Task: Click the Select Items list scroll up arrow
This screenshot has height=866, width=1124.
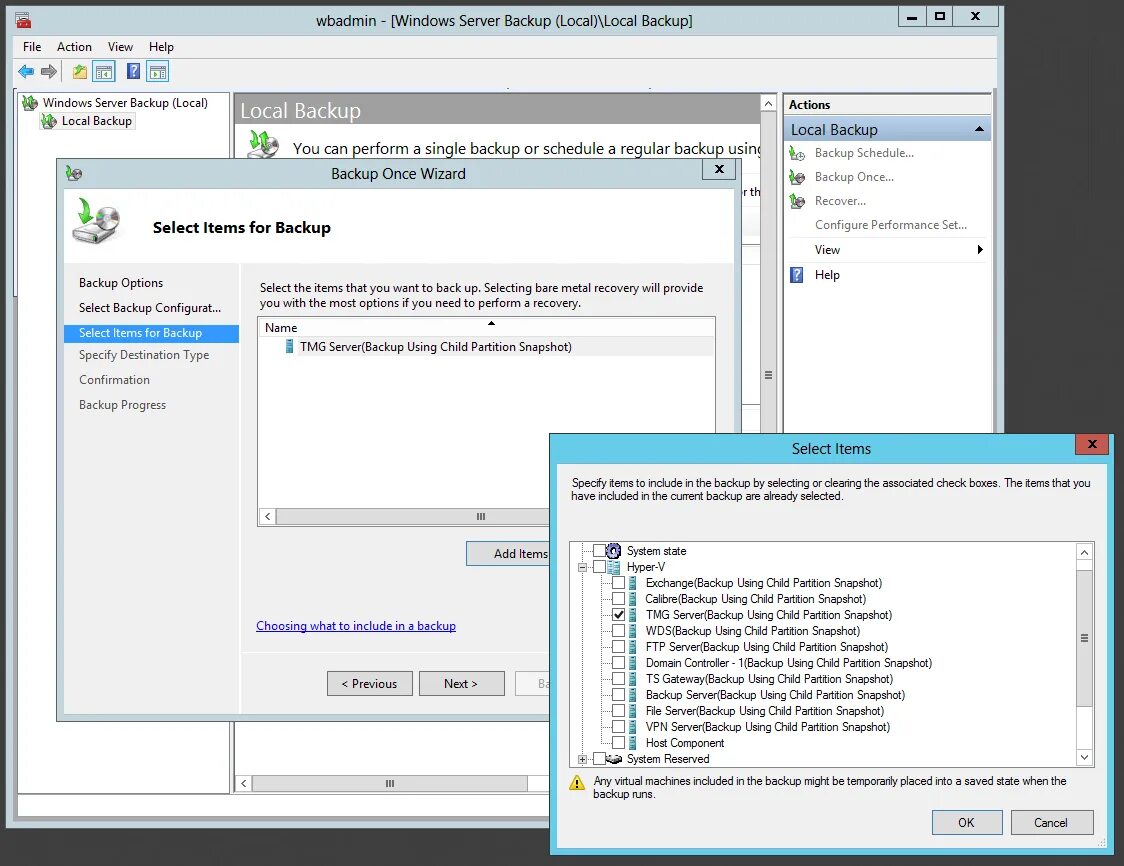Action: pyautogui.click(x=1084, y=552)
